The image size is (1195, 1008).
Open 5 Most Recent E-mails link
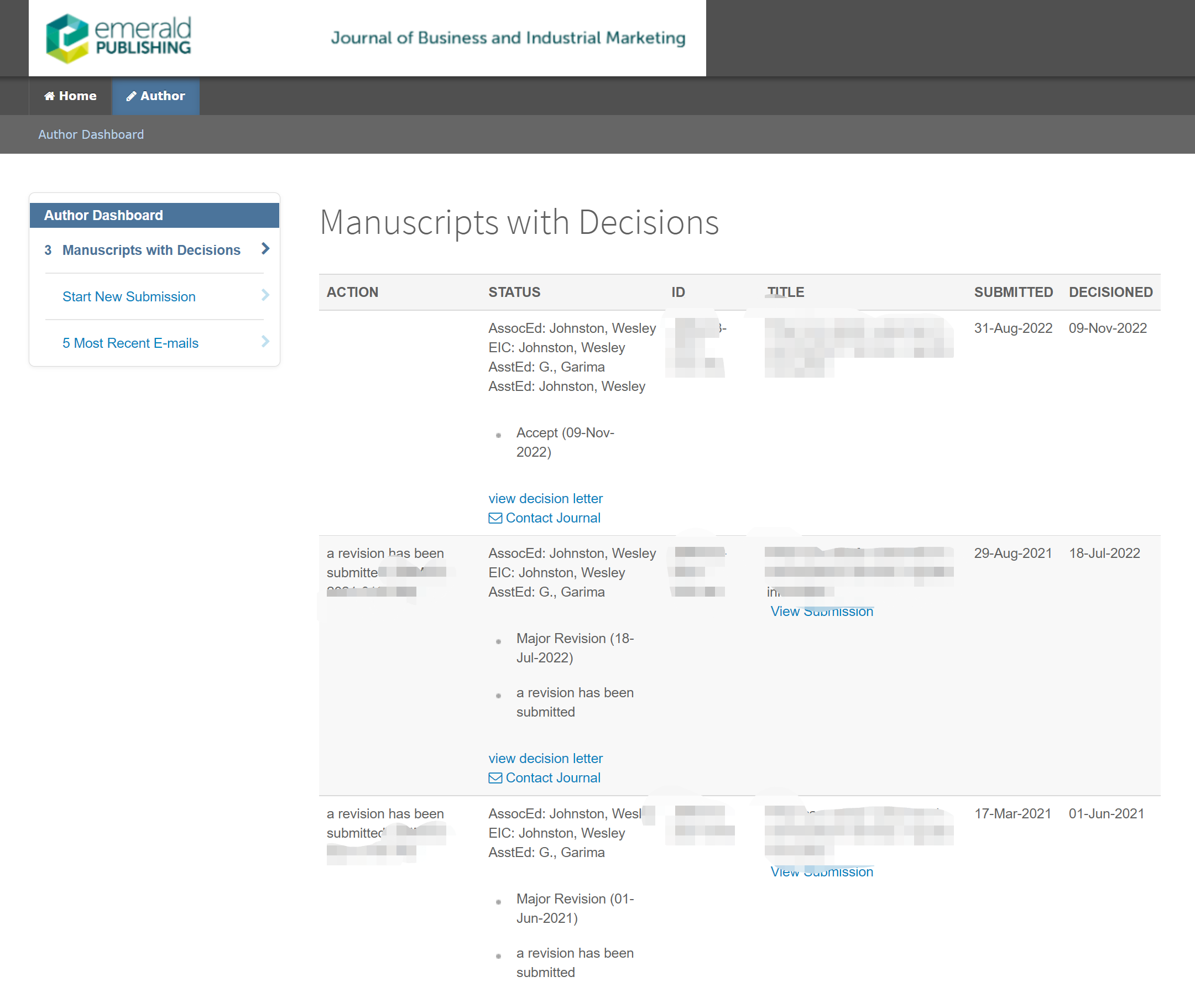point(131,343)
